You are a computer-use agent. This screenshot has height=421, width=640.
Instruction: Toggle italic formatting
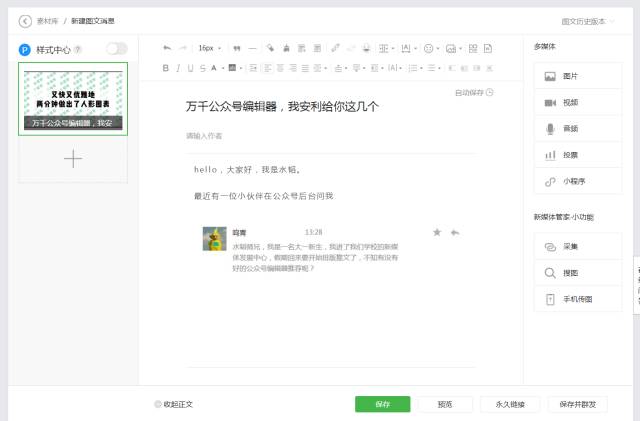[x=178, y=68]
